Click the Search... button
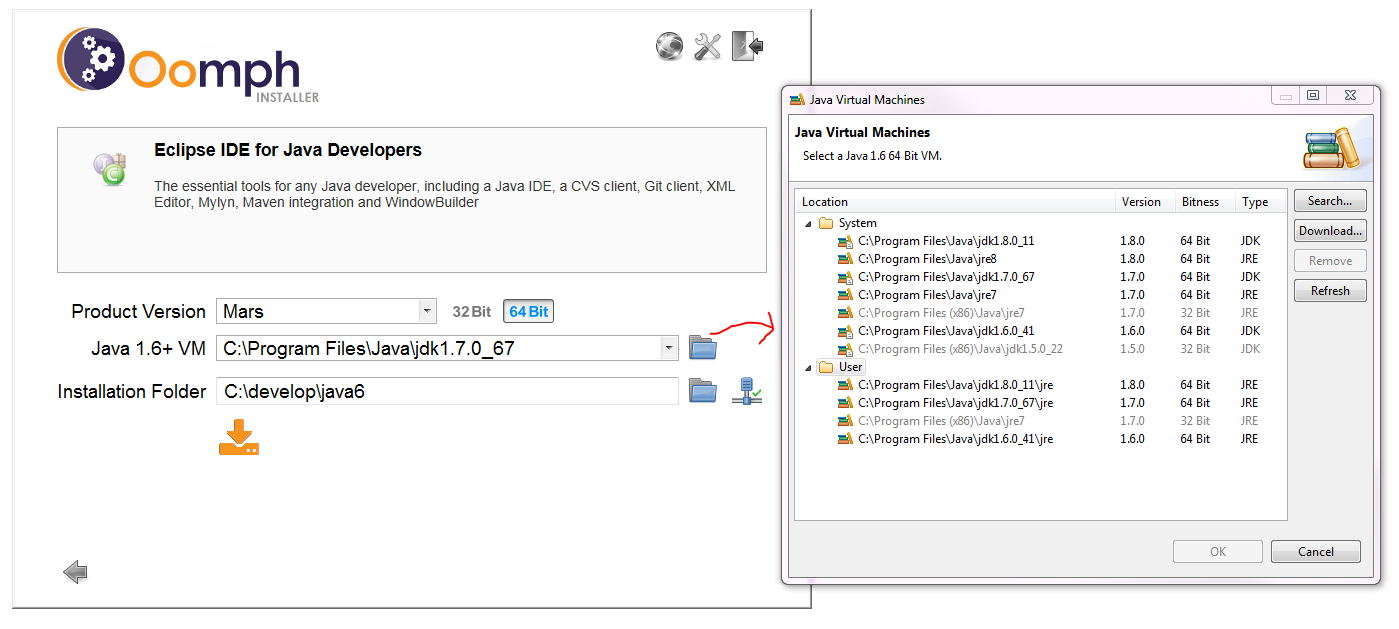Viewport: 1399px width, 629px height. pos(1330,201)
